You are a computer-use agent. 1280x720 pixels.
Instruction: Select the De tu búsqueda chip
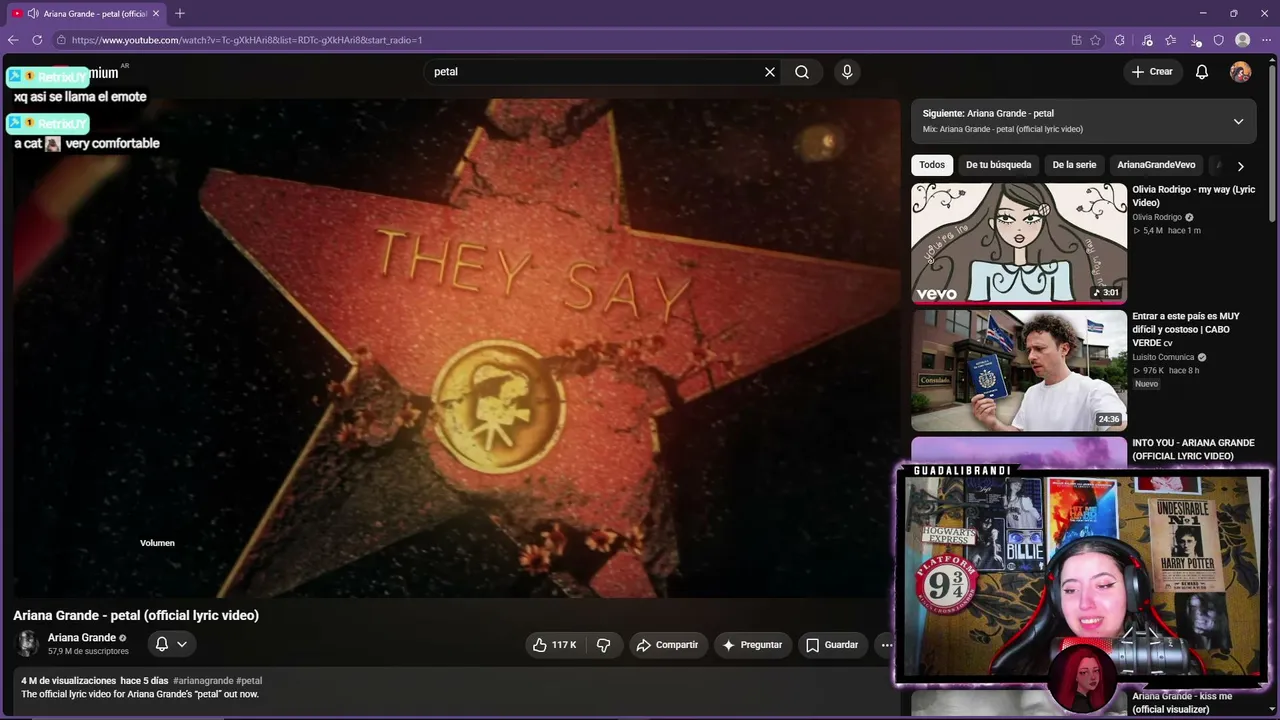998,165
